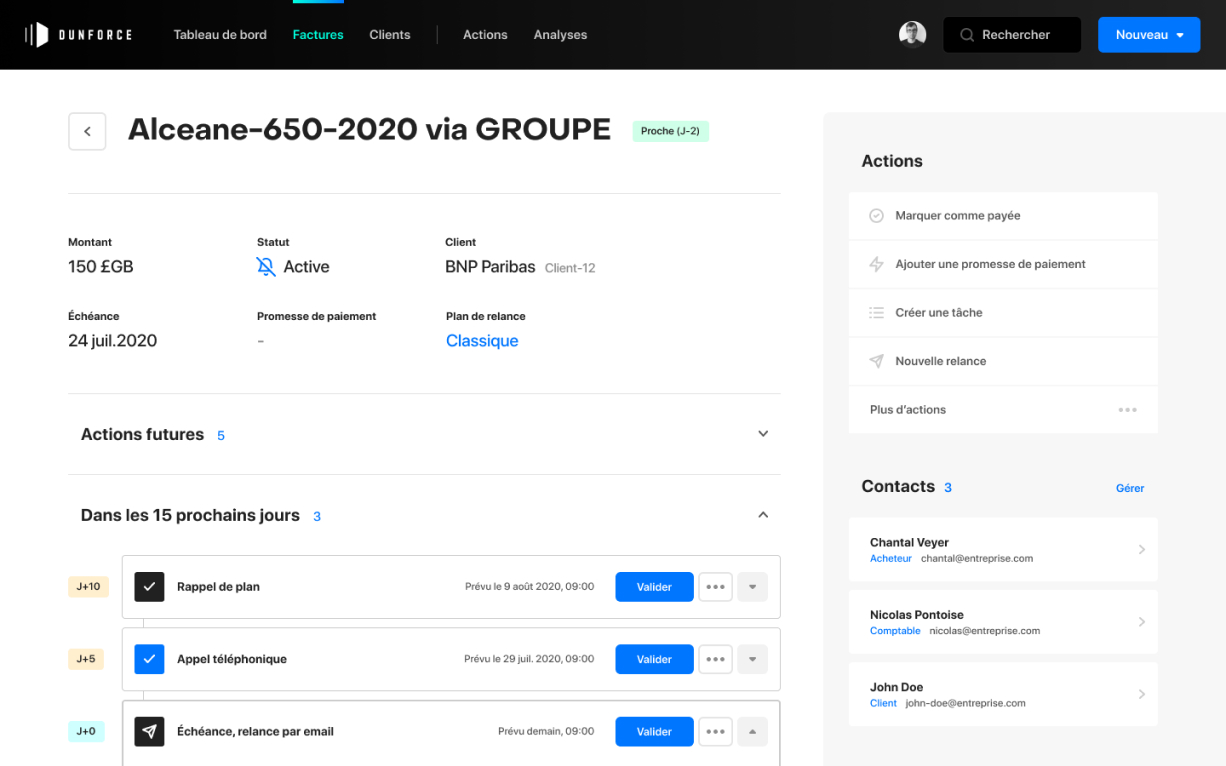The height and width of the screenshot is (766, 1226).
Task: Navigate to Actions in top menu
Action: [x=485, y=35]
